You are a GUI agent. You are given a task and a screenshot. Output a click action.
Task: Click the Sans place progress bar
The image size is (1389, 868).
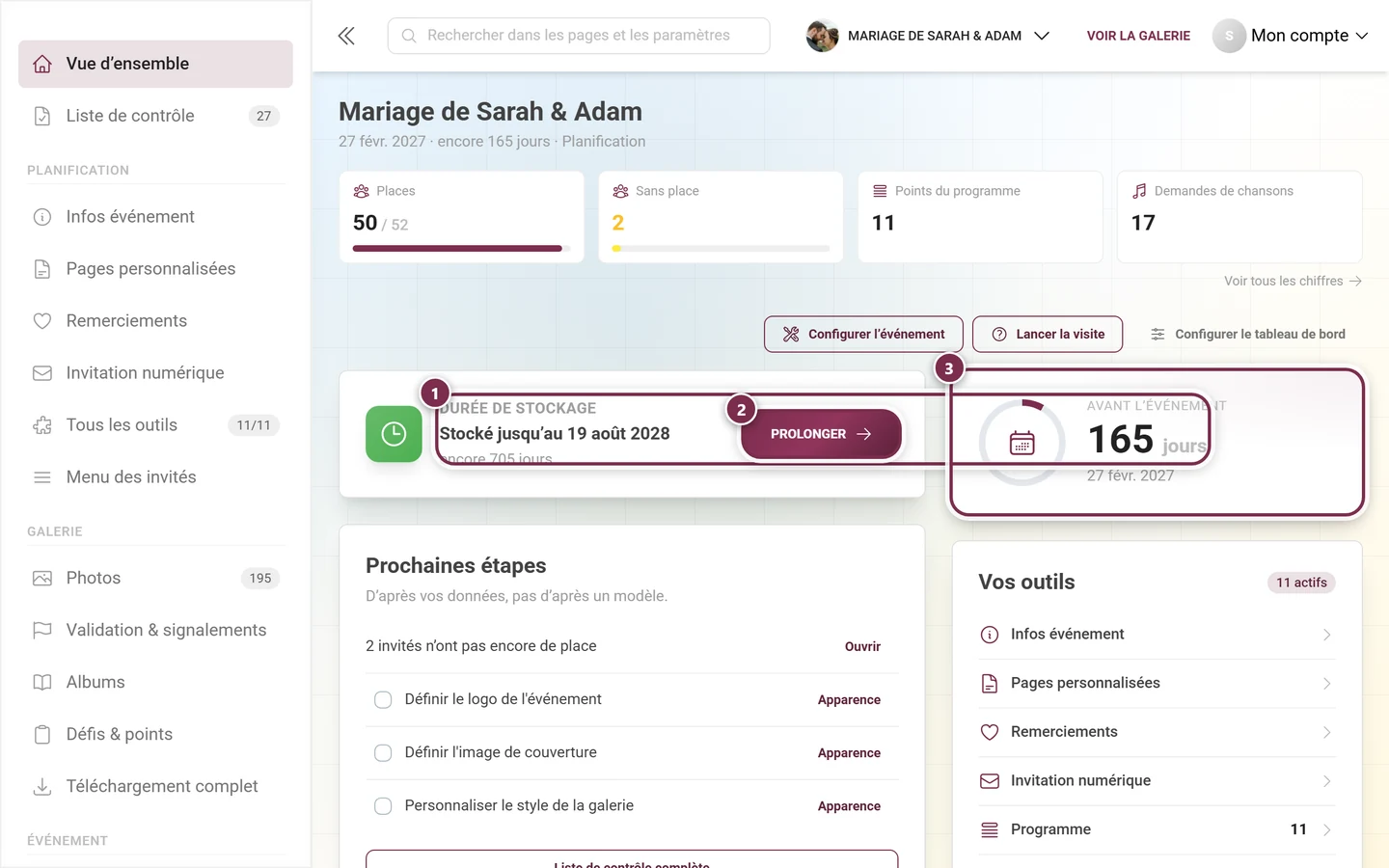pos(721,249)
